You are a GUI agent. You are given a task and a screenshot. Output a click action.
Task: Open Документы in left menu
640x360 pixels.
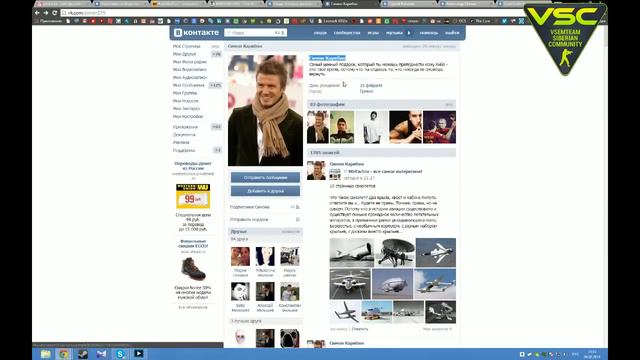(x=184, y=135)
